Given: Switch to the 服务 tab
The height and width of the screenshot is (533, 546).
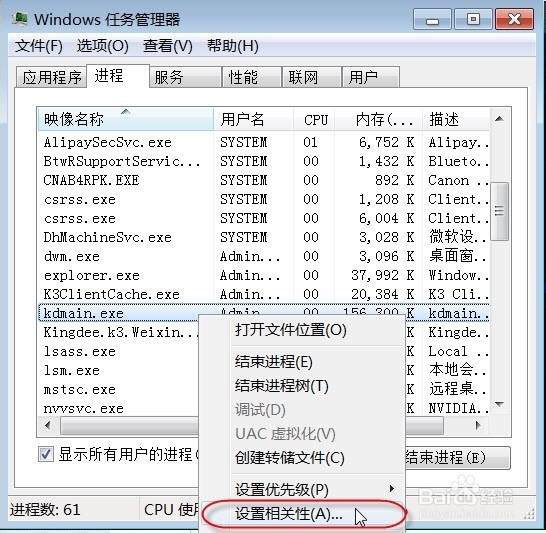Looking at the screenshot, I should click(186, 77).
